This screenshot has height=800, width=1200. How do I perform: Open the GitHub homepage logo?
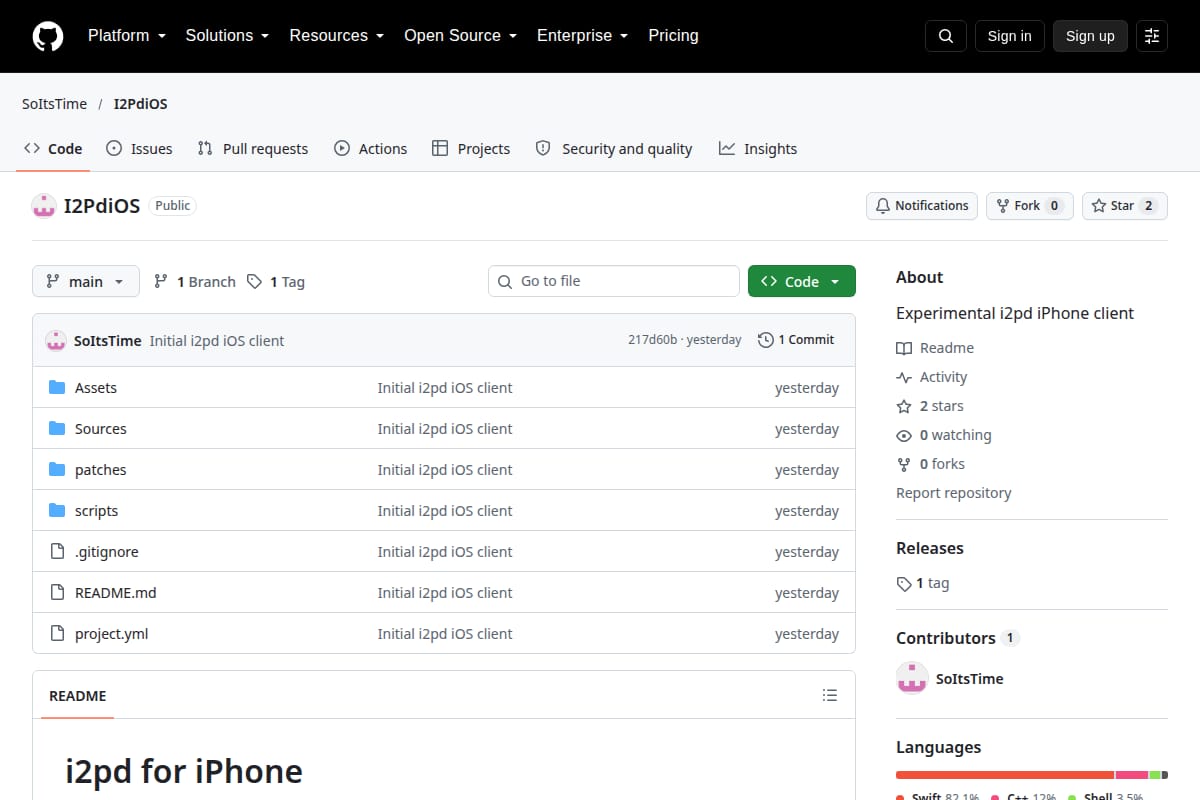point(47,36)
